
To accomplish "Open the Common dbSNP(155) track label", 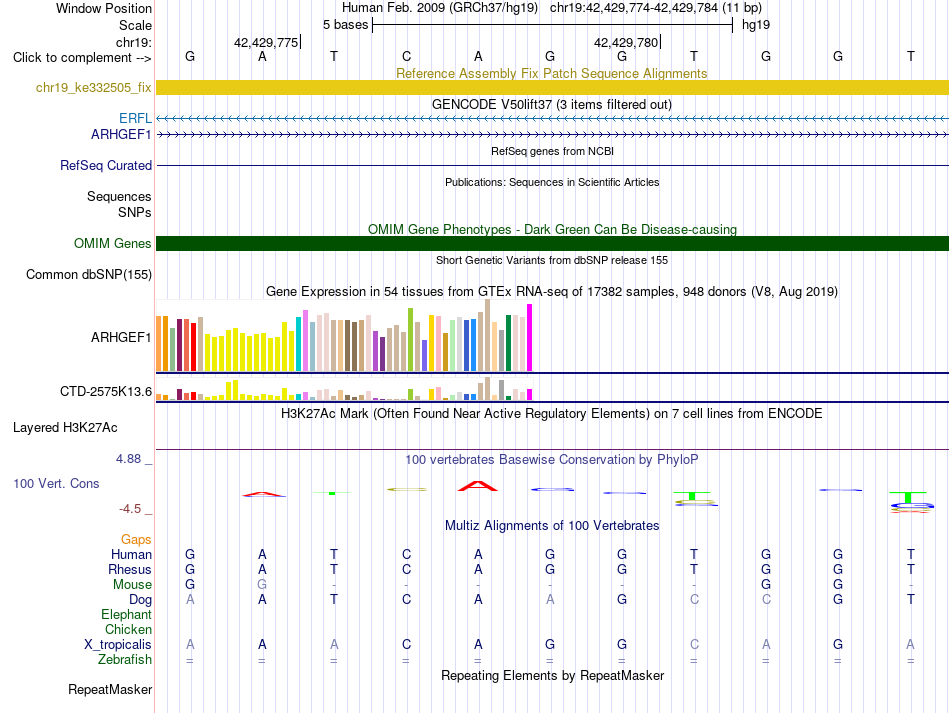I will pyautogui.click(x=88, y=274).
